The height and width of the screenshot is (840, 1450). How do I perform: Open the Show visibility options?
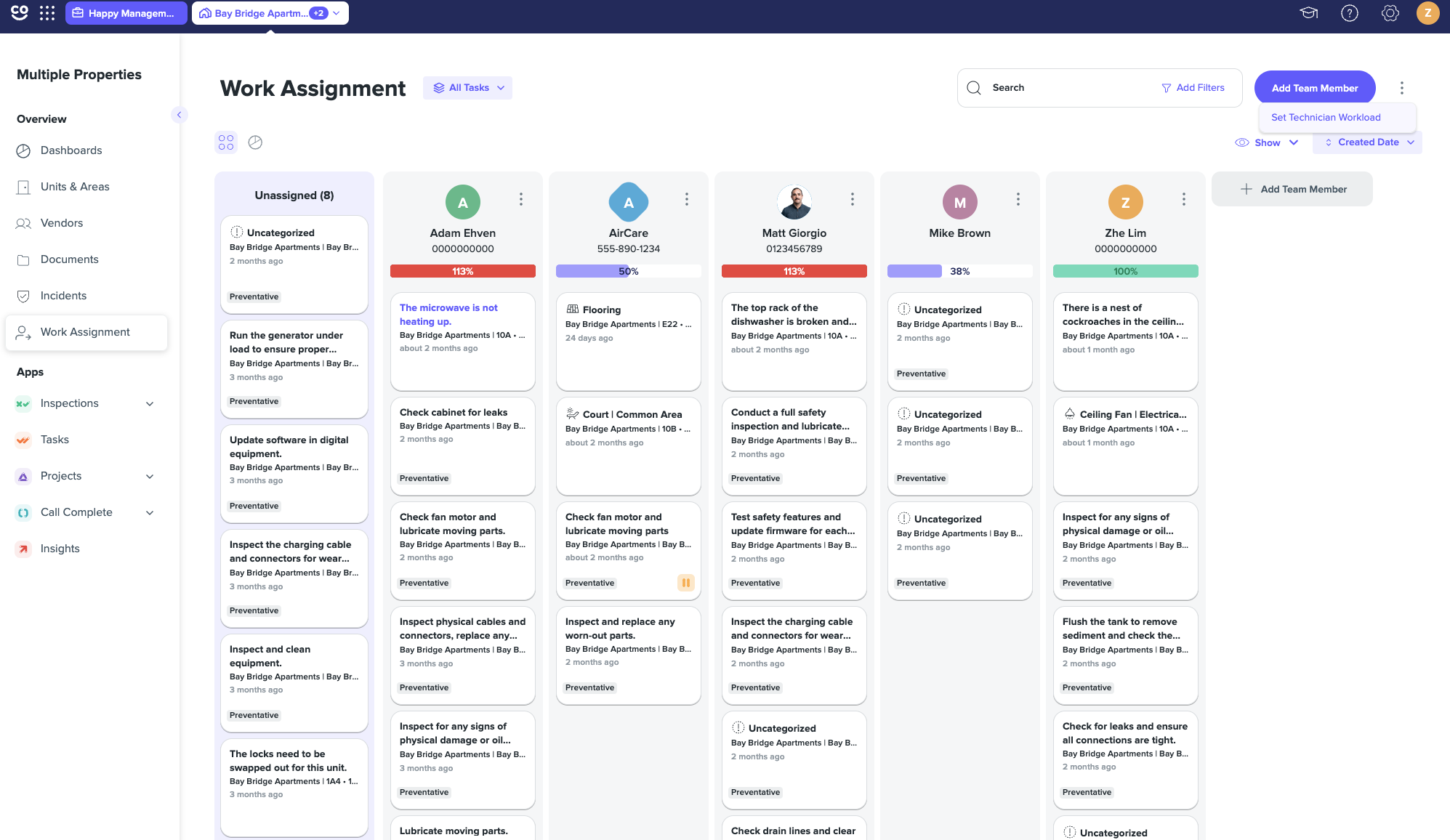[x=1267, y=142]
